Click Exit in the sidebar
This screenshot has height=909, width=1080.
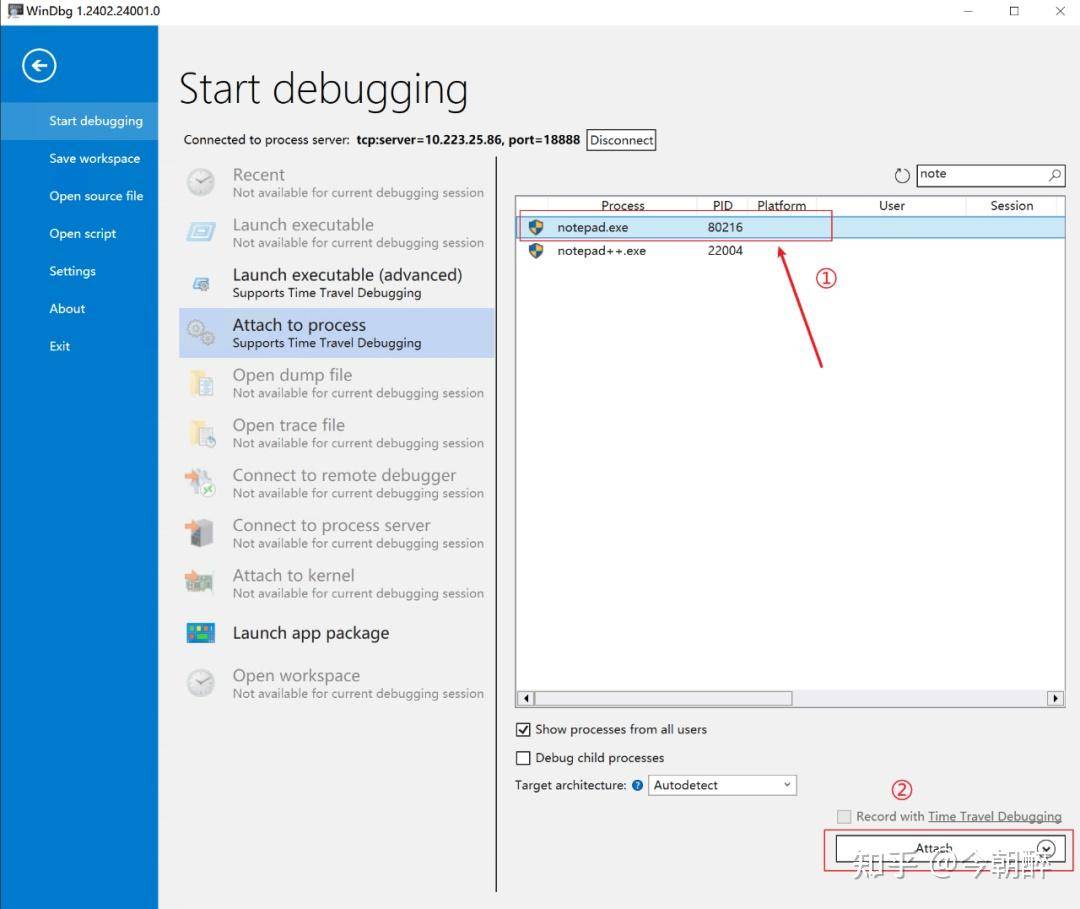[59, 346]
